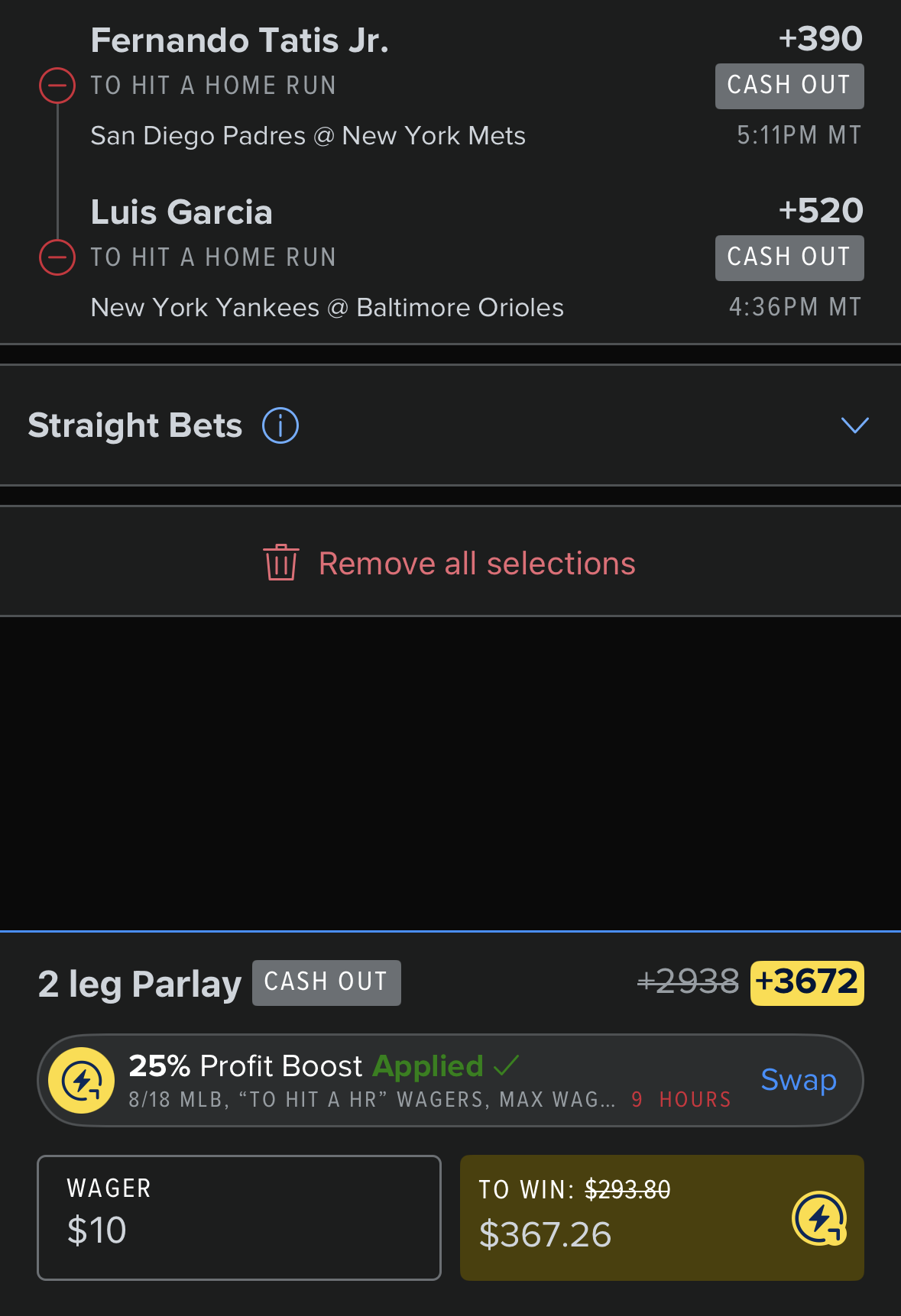Image resolution: width=901 pixels, height=1316 pixels.
Task: Open the Straight Bets section header
Action: [450, 425]
